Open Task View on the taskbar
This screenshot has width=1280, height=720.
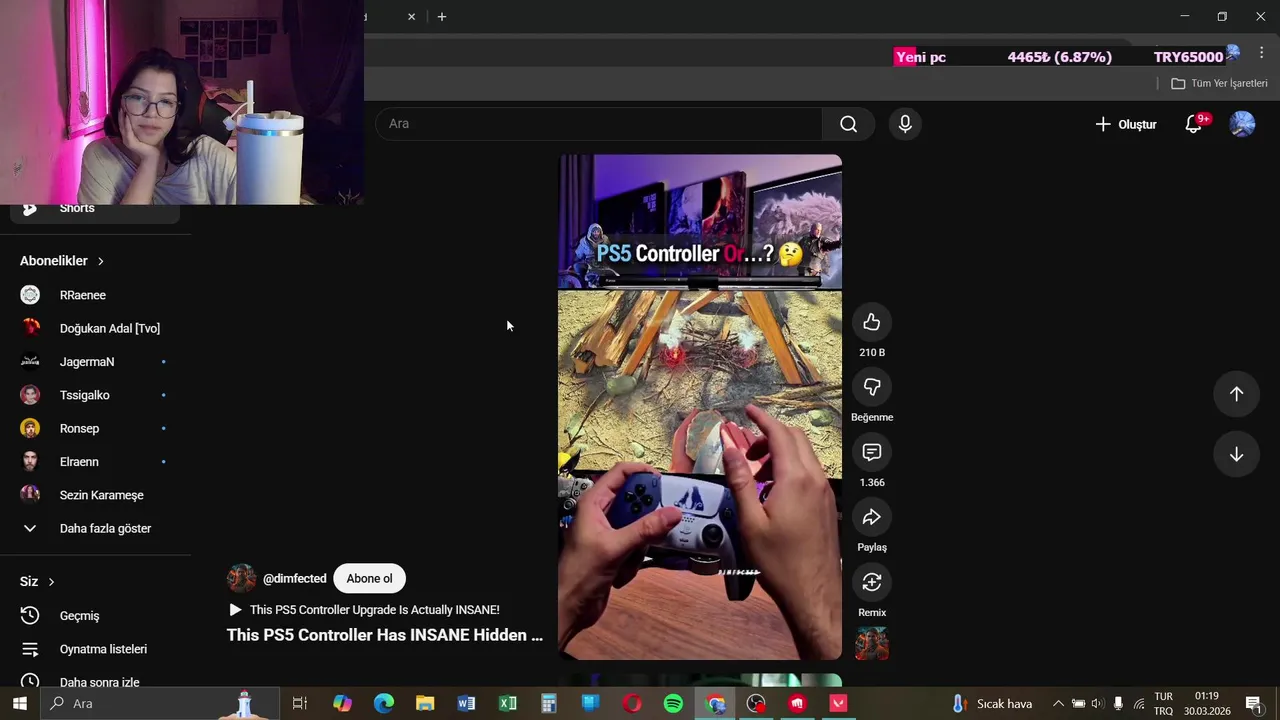pyautogui.click(x=299, y=704)
